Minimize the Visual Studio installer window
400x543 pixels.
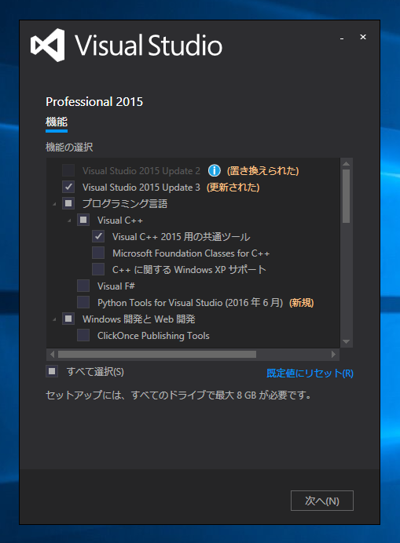(x=342, y=38)
